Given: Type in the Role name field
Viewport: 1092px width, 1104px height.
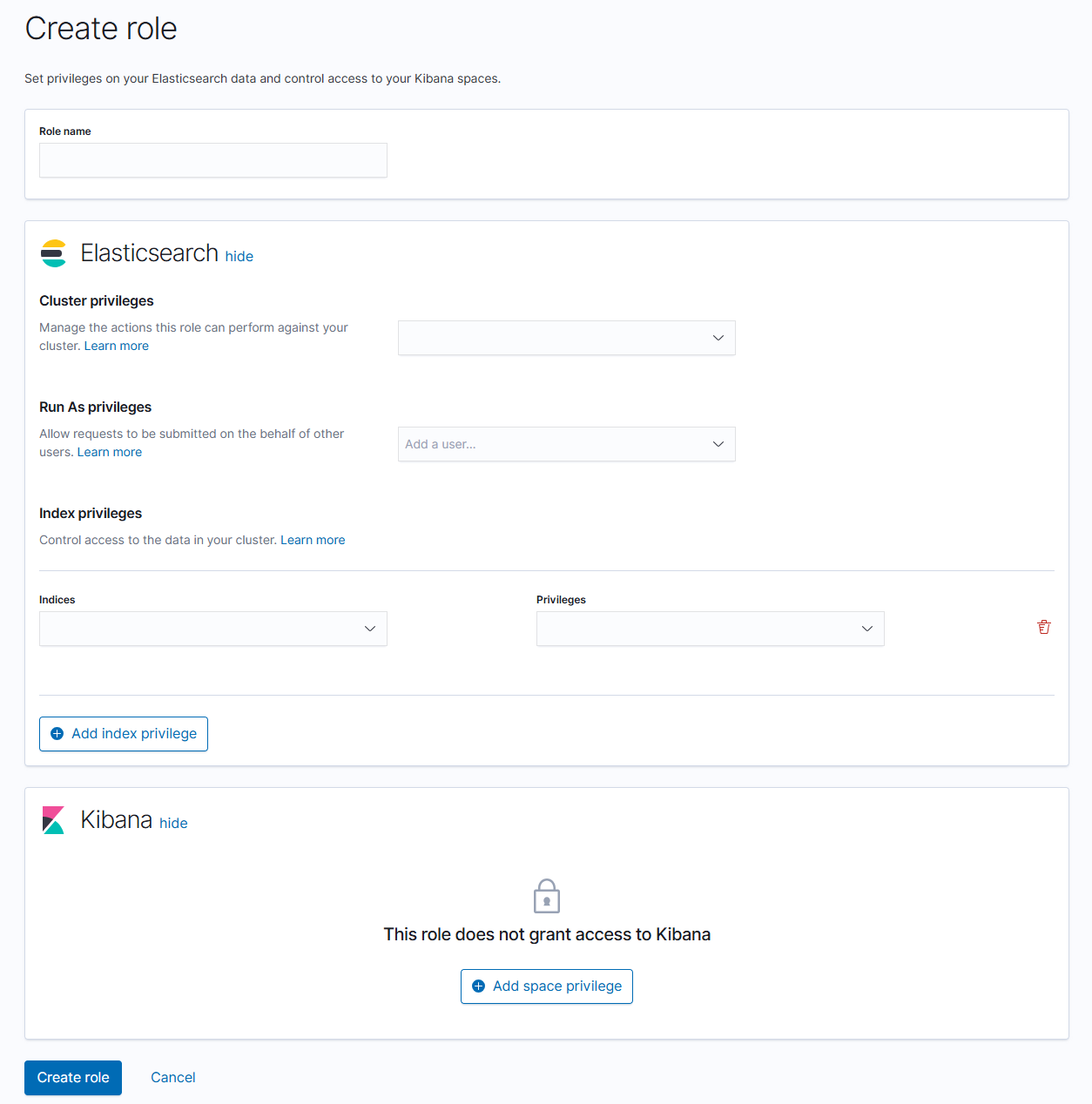Looking at the screenshot, I should tap(212, 160).
